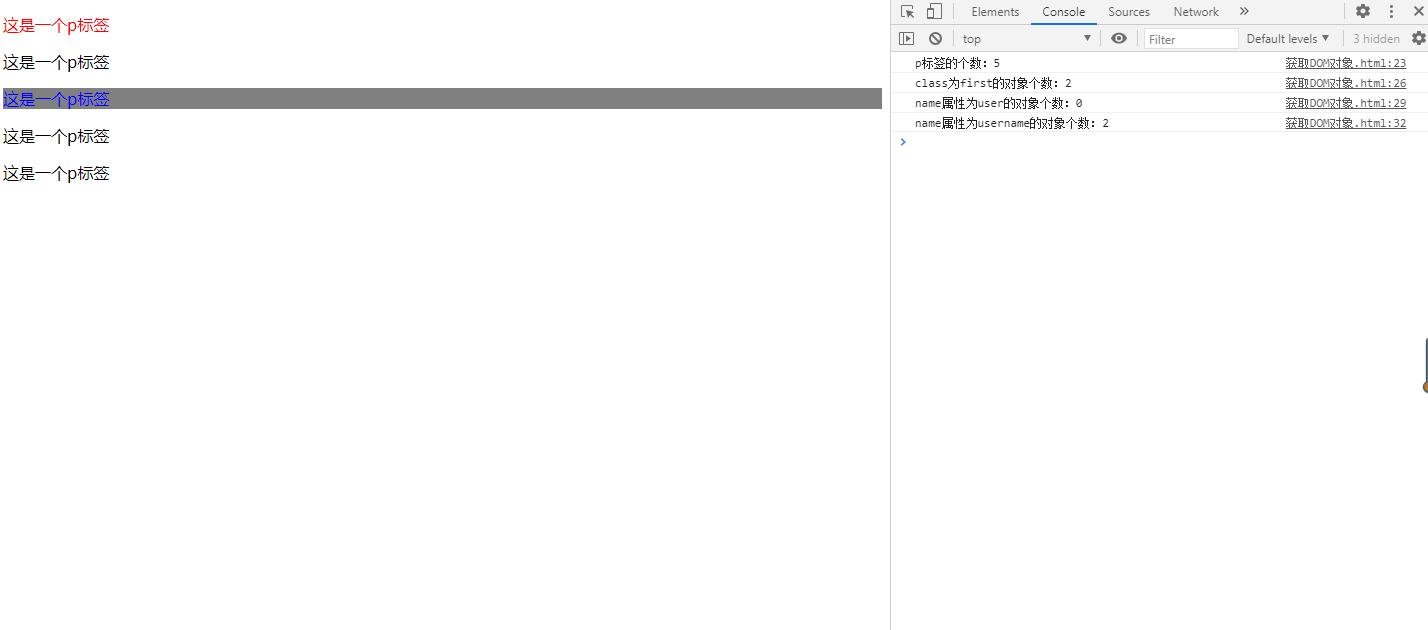Show the console sidebar icon
Viewport: 1428px width, 630px height.
tap(906, 38)
